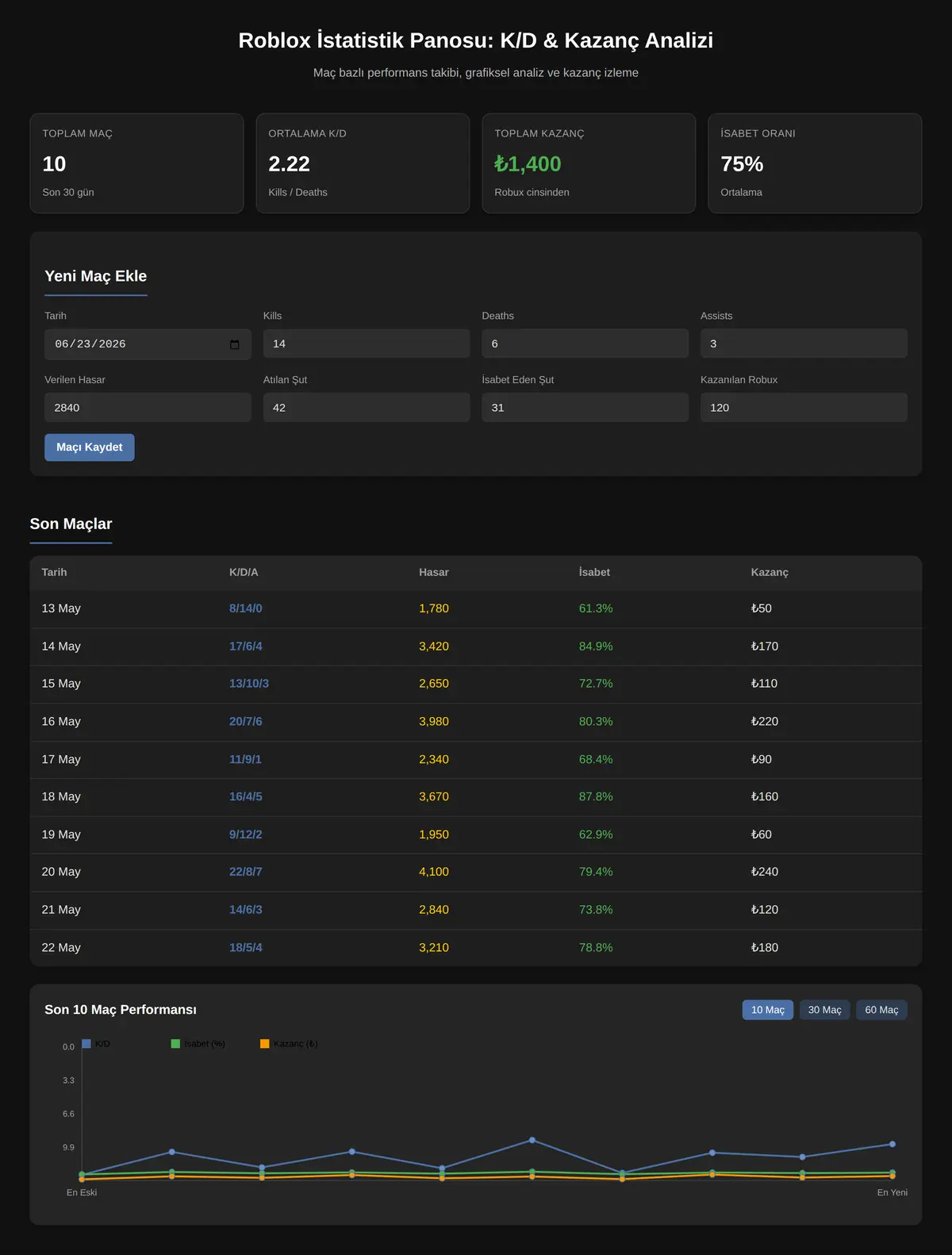The height and width of the screenshot is (1255, 952).
Task: Click accuracy value 80.3%
Action: tap(596, 722)
